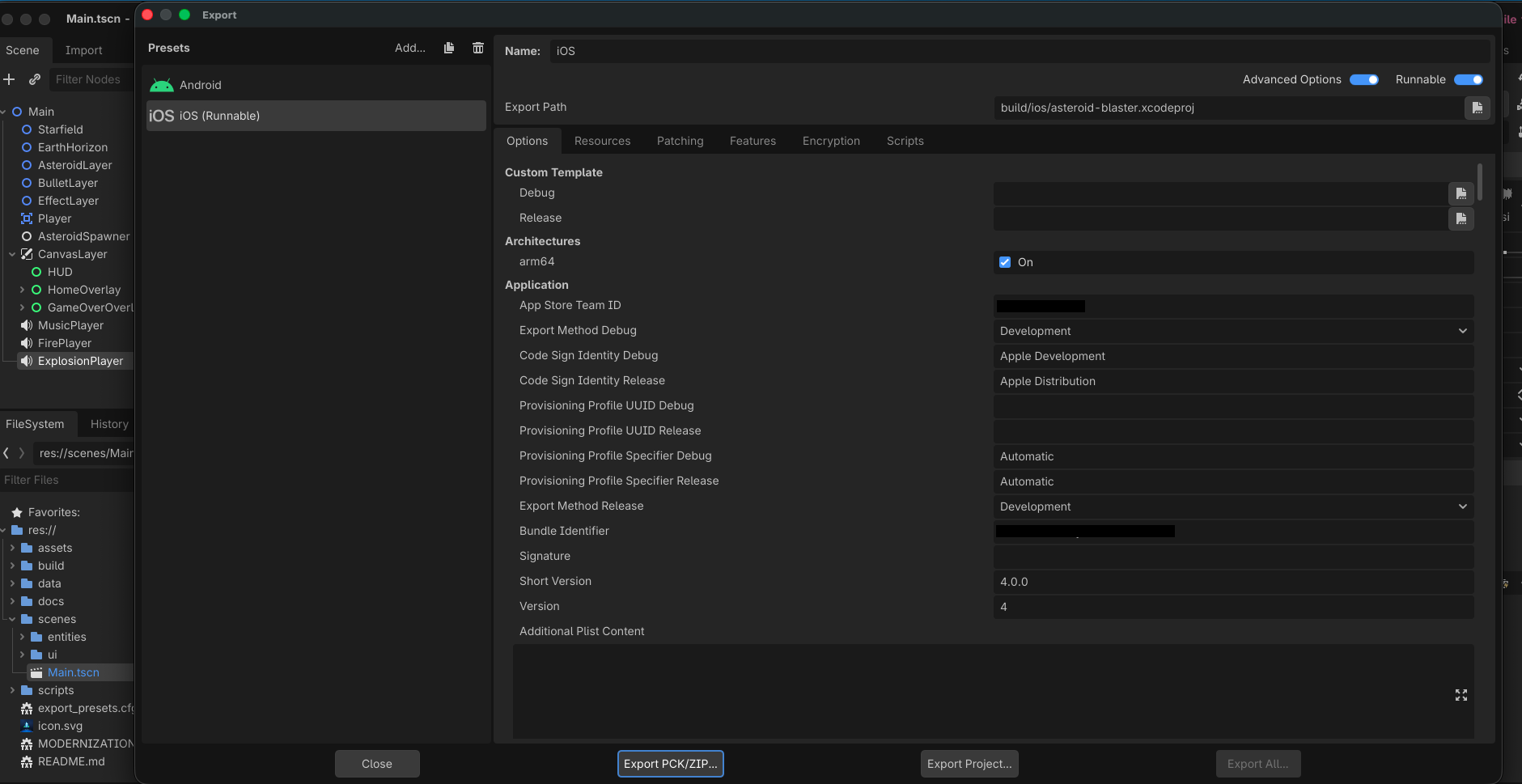This screenshot has width=1522, height=784.
Task: Open the Export Method Debug dropdown
Action: (x=1461, y=331)
